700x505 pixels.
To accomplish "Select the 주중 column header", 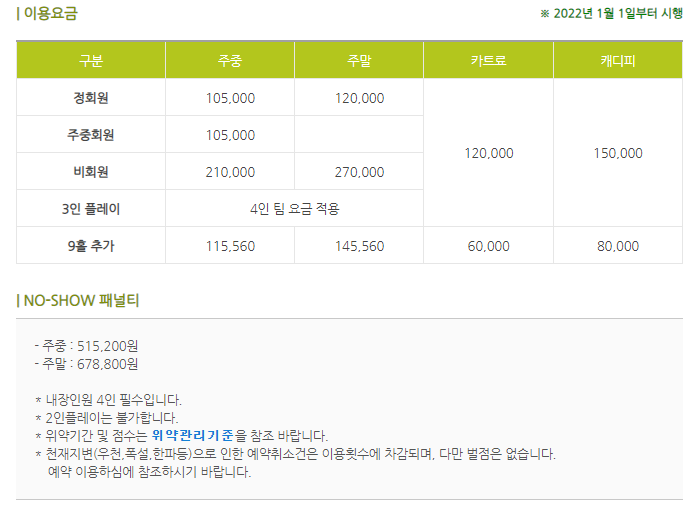I will click(x=230, y=61).
